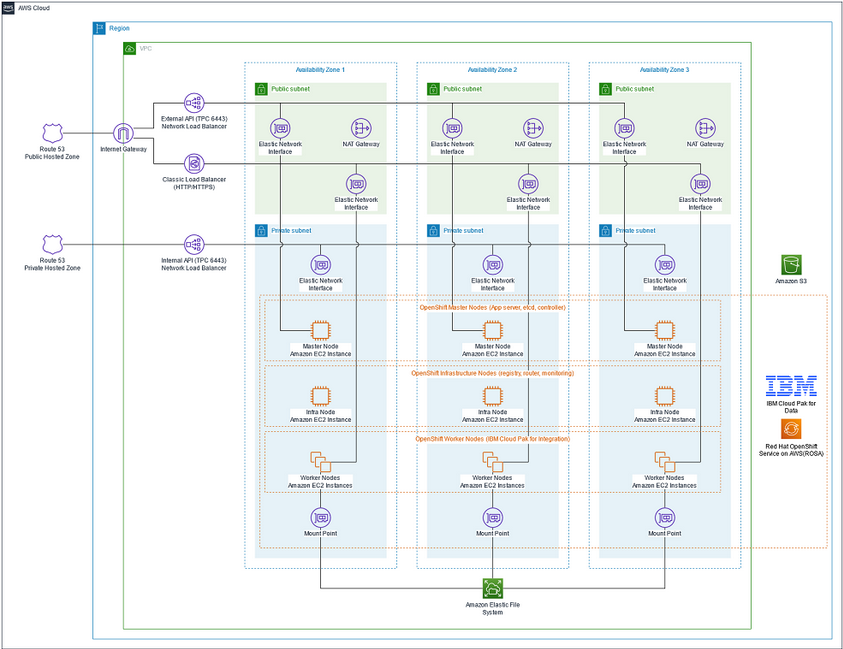The height and width of the screenshot is (649, 843).
Task: Click the 'Availability Zone 3' label
Action: (x=665, y=70)
